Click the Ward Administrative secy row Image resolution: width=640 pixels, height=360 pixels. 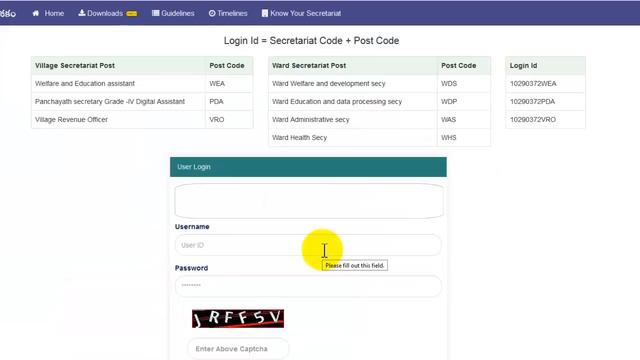pyautogui.click(x=380, y=119)
